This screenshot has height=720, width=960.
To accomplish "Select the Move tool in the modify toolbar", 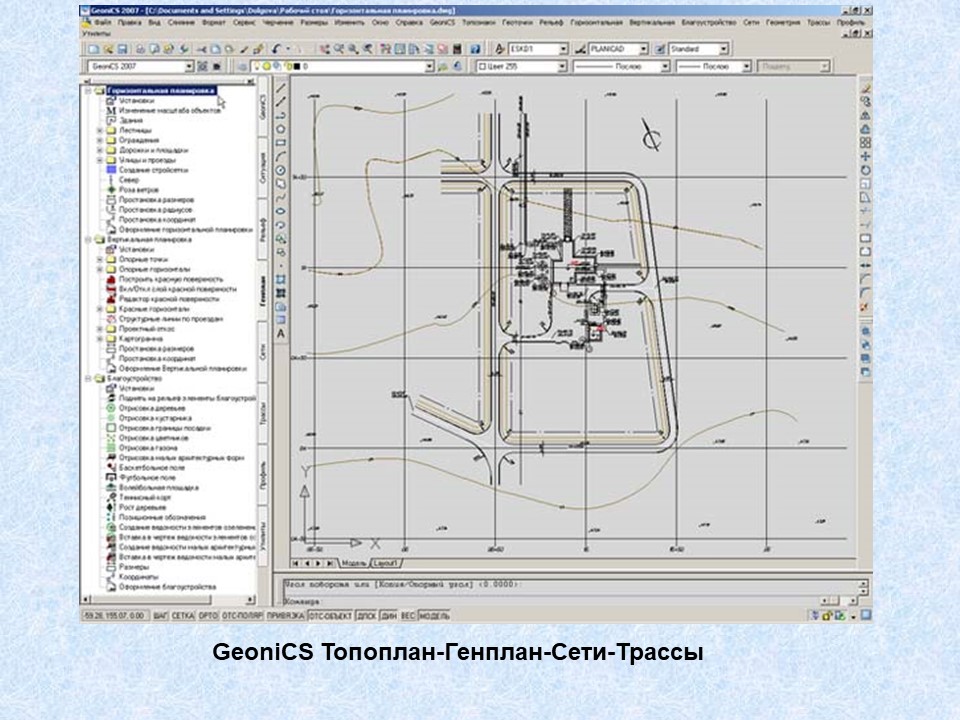I will click(865, 157).
